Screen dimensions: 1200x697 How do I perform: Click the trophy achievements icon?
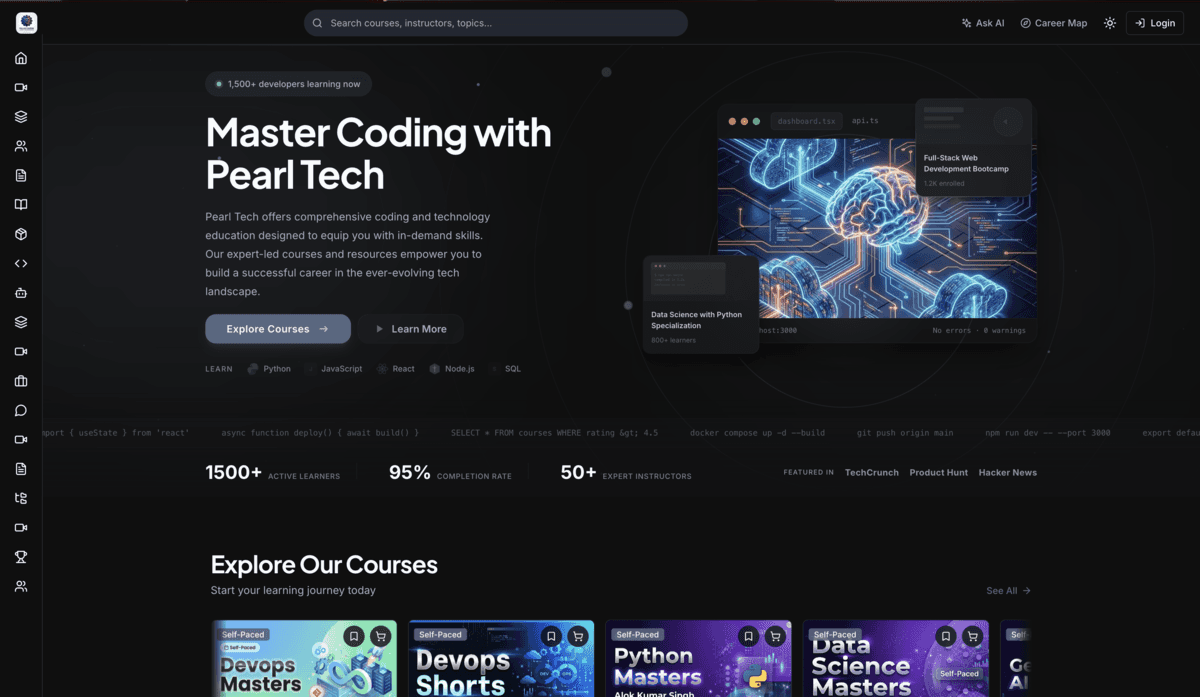click(x=20, y=556)
